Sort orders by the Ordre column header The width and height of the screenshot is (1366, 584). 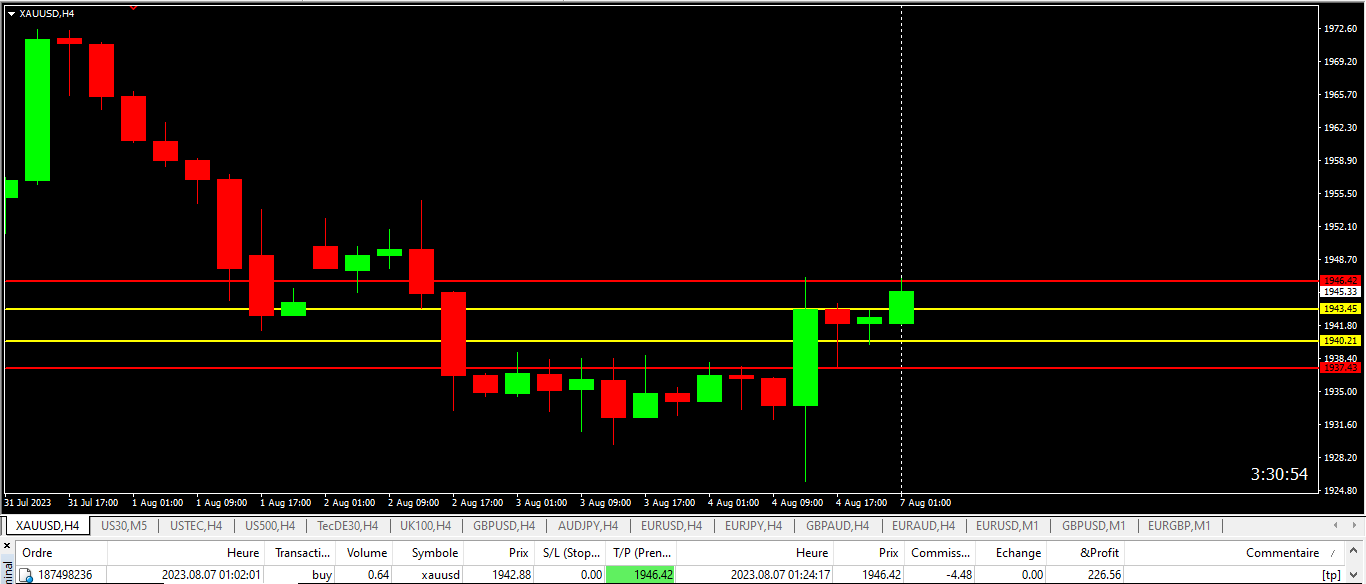pyautogui.click(x=60, y=553)
